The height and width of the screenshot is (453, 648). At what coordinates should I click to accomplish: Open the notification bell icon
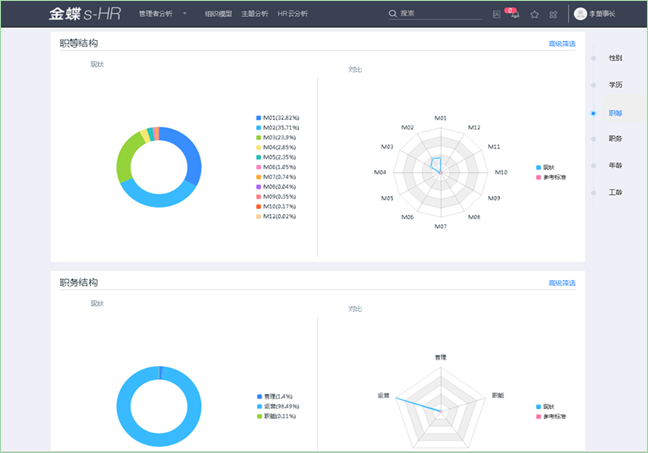click(514, 15)
